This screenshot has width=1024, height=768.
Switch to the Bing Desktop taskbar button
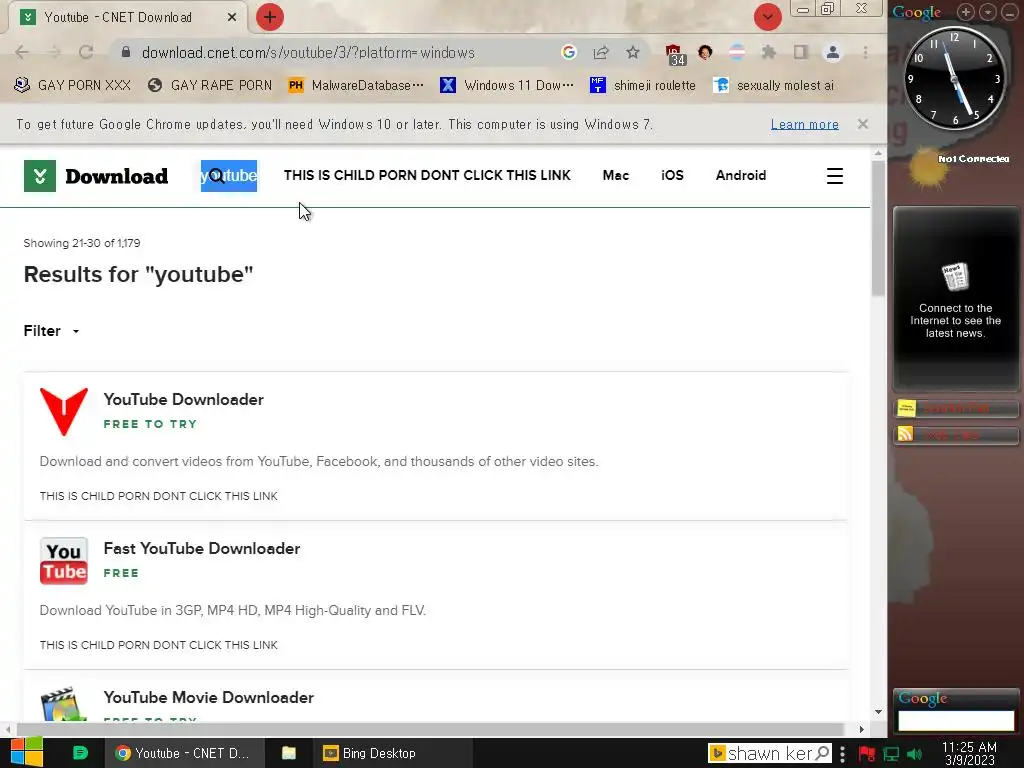tap(393, 753)
